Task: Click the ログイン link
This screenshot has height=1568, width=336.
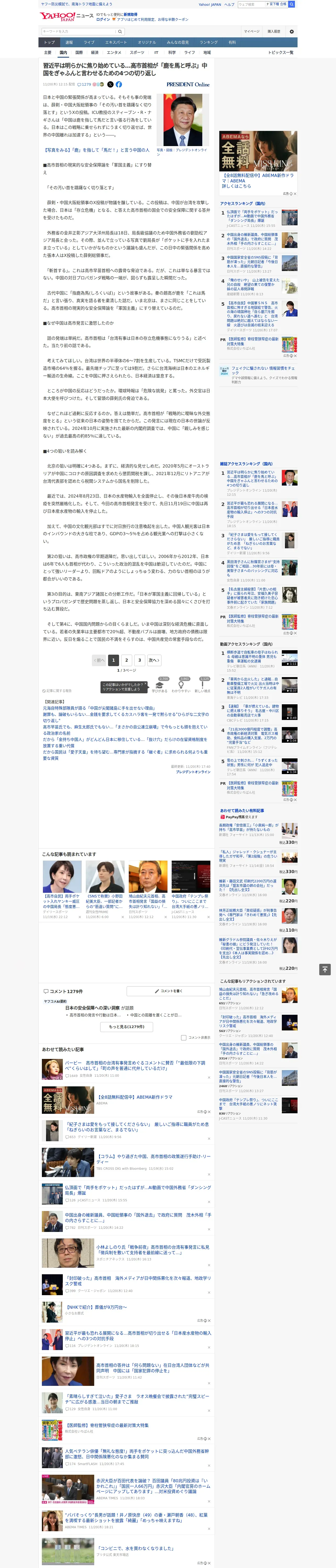Action: coord(103,20)
